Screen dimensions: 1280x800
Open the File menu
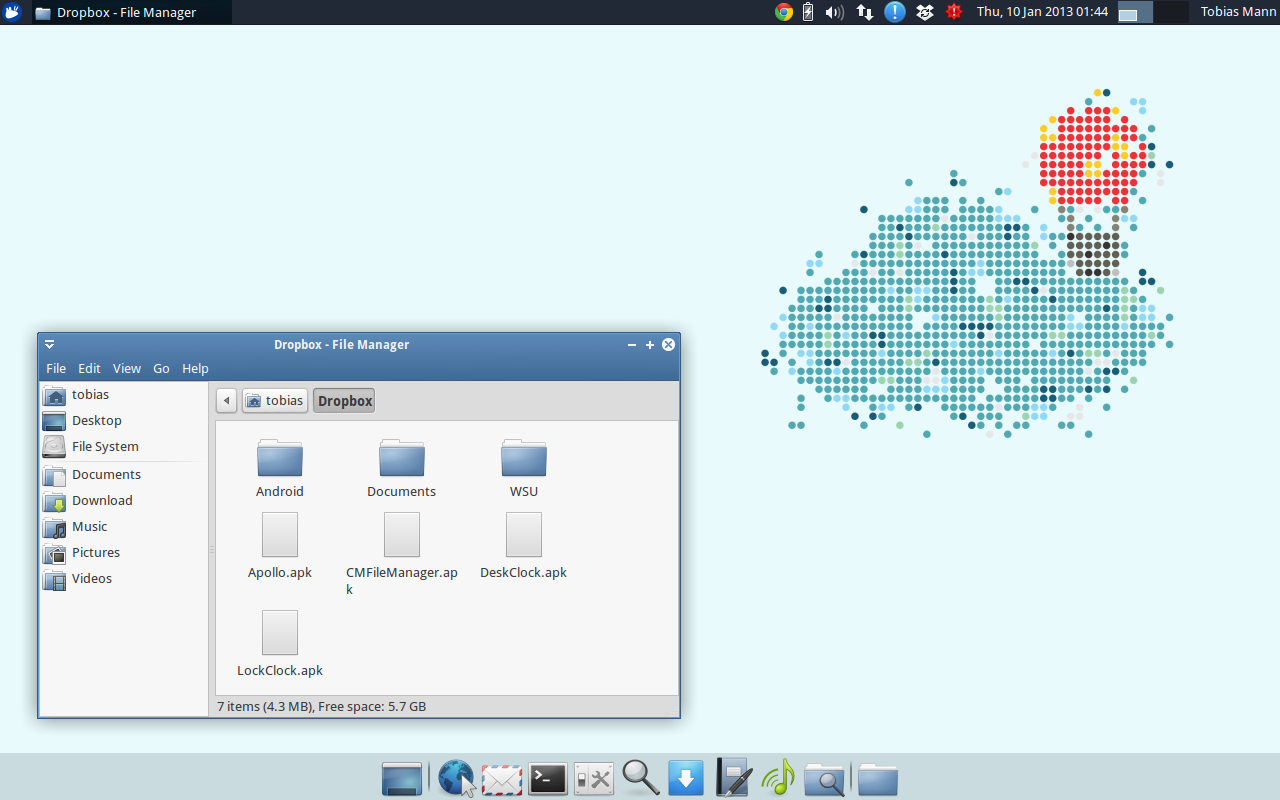[56, 369]
